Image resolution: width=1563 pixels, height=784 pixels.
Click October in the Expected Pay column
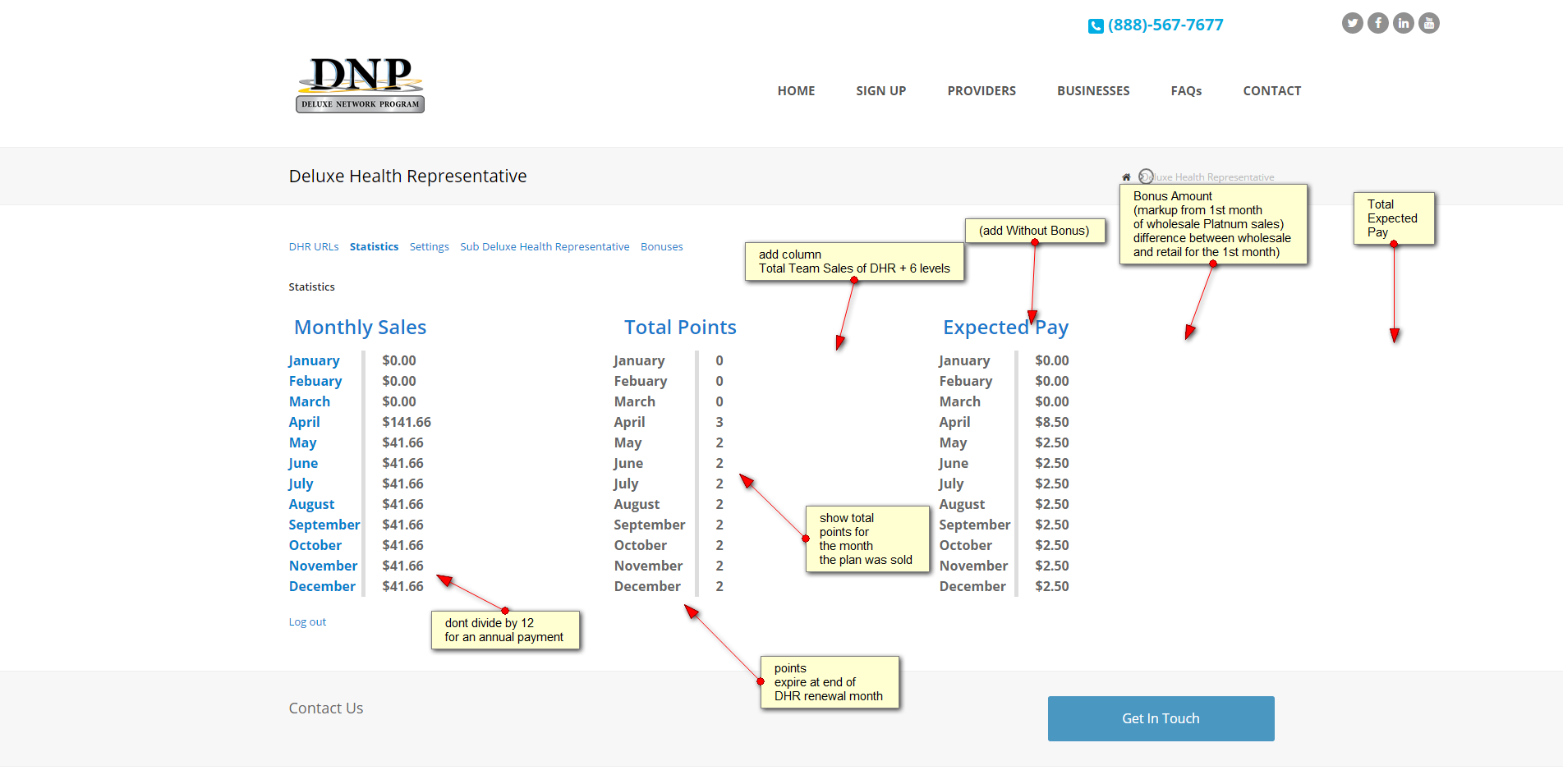[x=966, y=546]
